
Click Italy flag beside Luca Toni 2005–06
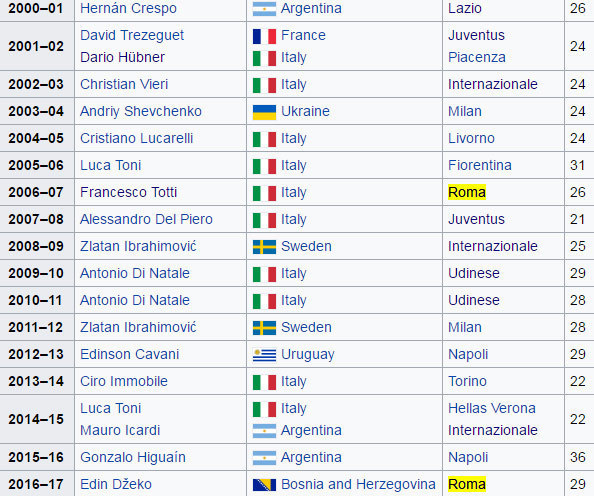tap(264, 166)
